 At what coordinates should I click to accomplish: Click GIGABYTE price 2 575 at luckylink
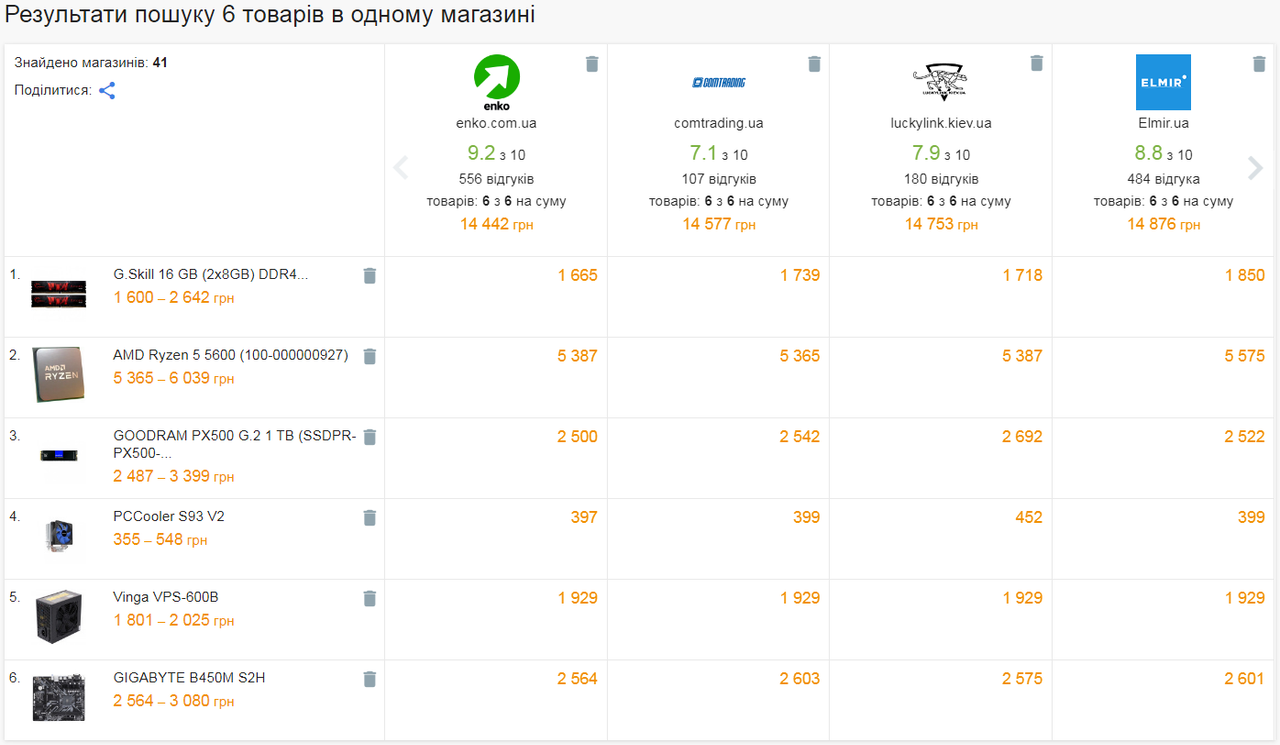pyautogui.click(x=1022, y=678)
